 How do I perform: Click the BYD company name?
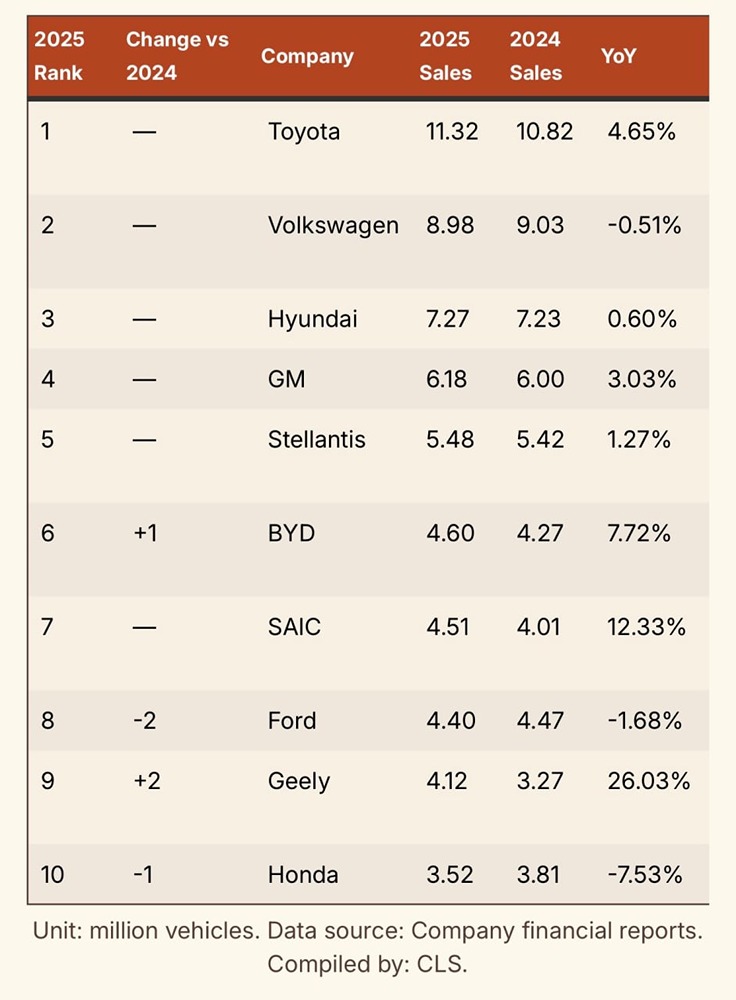coord(291,533)
